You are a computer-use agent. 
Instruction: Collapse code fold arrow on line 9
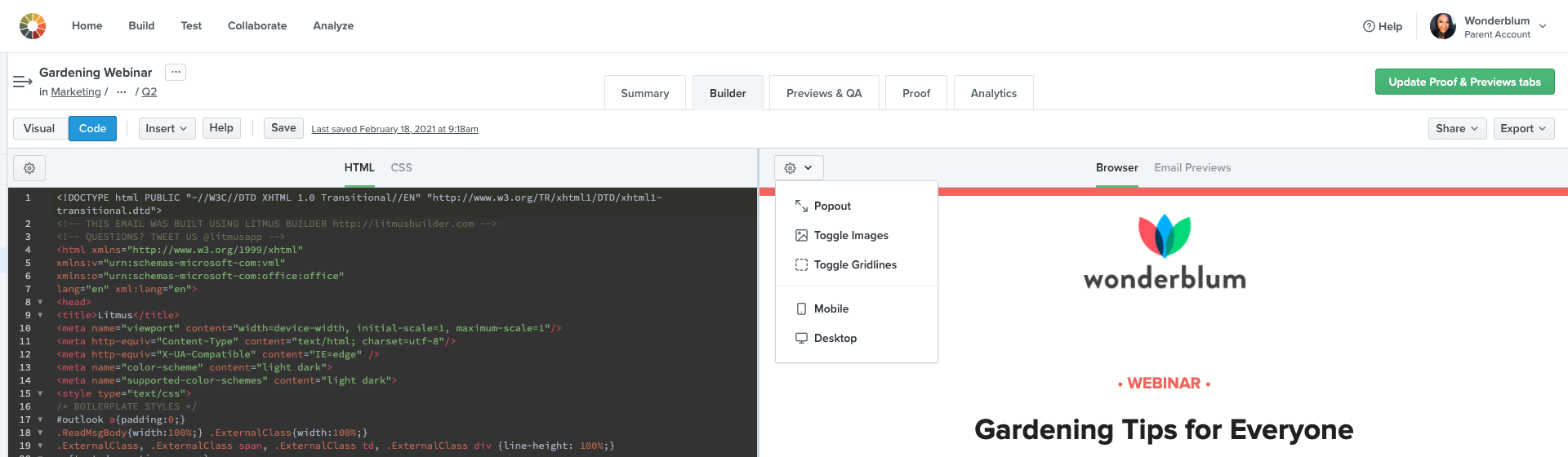point(40,315)
